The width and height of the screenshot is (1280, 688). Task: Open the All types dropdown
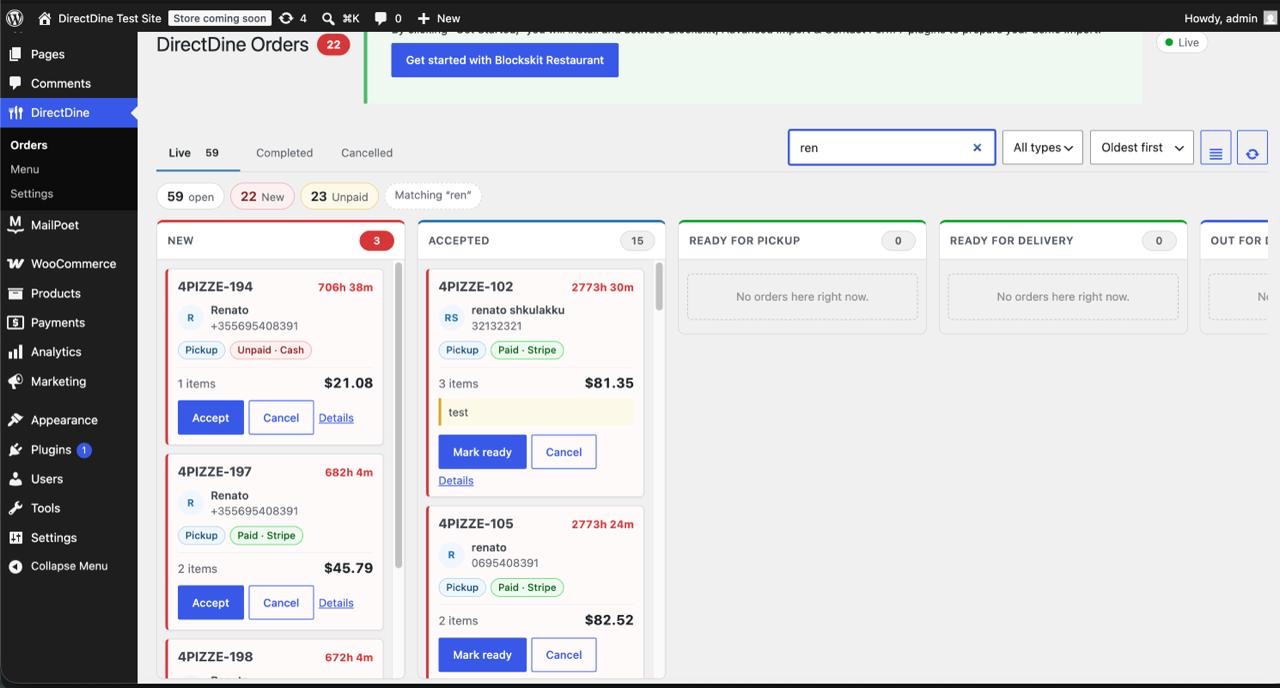pos(1042,148)
